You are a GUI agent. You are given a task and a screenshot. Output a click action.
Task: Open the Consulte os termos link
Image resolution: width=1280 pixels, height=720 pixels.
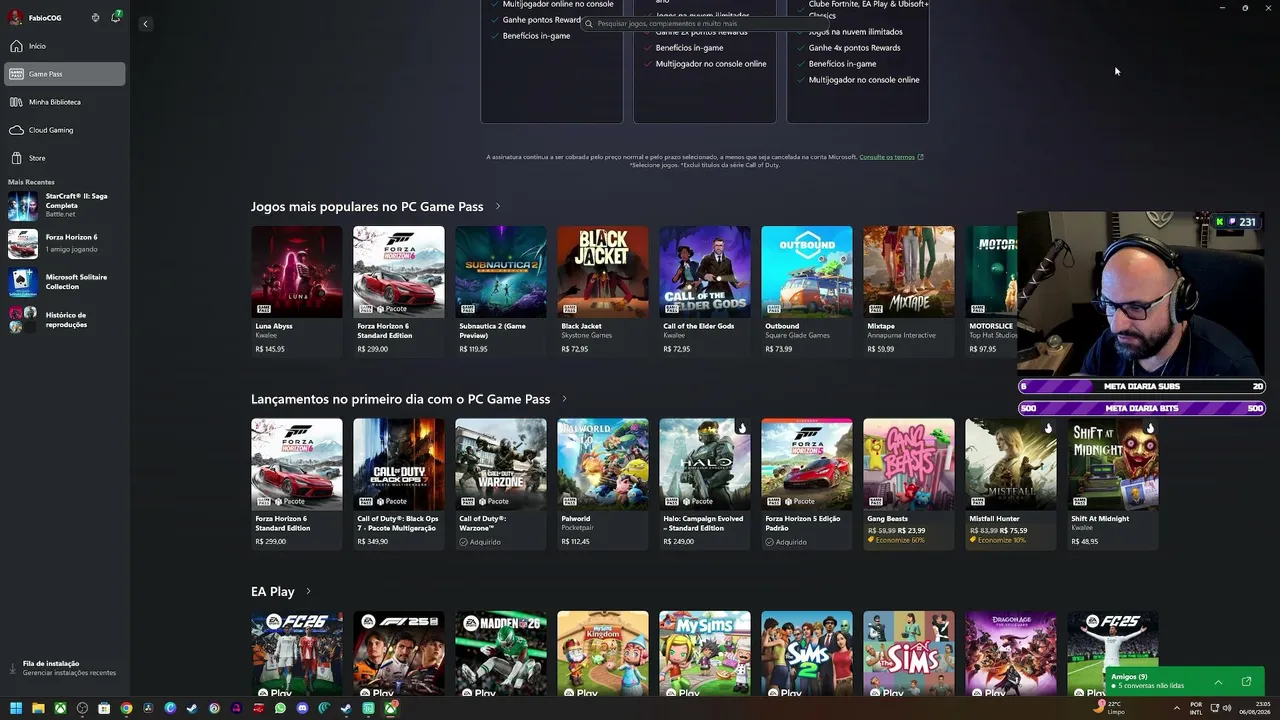(x=891, y=157)
